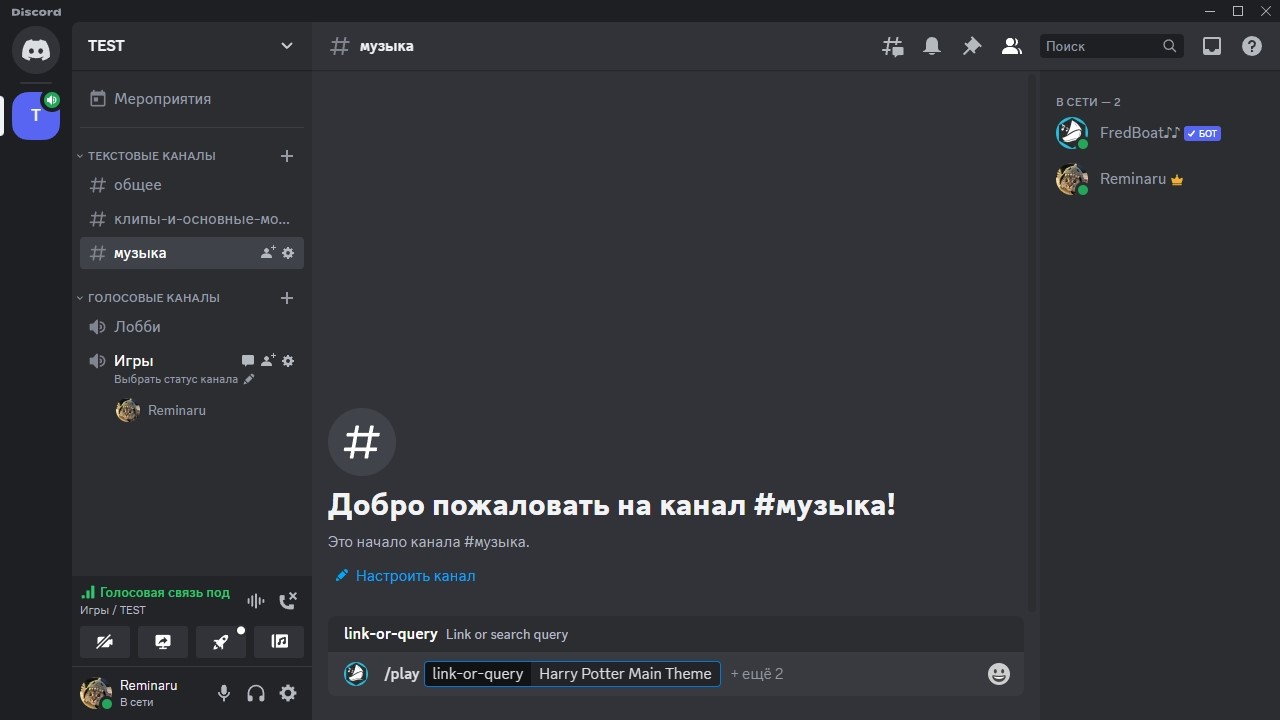Image resolution: width=1280 pixels, height=720 pixels.
Task: Open voice connection details Голосовая связь
Action: pos(156,593)
